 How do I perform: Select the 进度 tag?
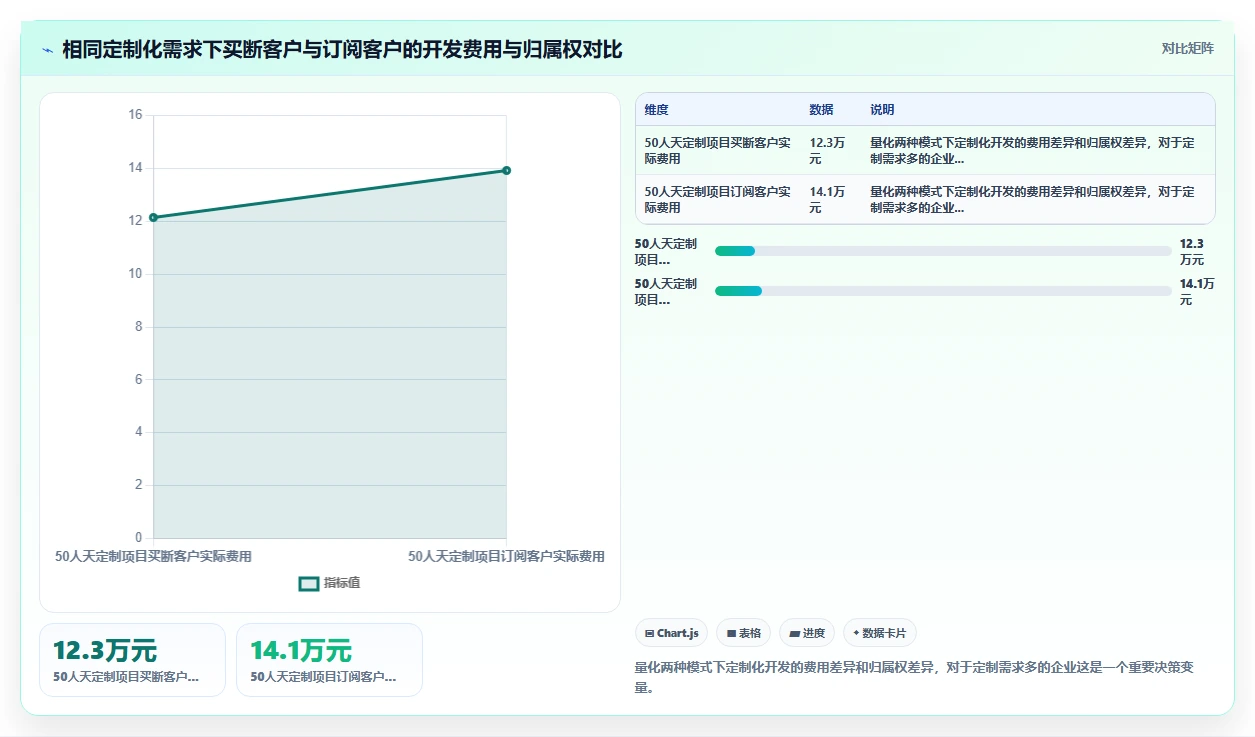(x=807, y=633)
